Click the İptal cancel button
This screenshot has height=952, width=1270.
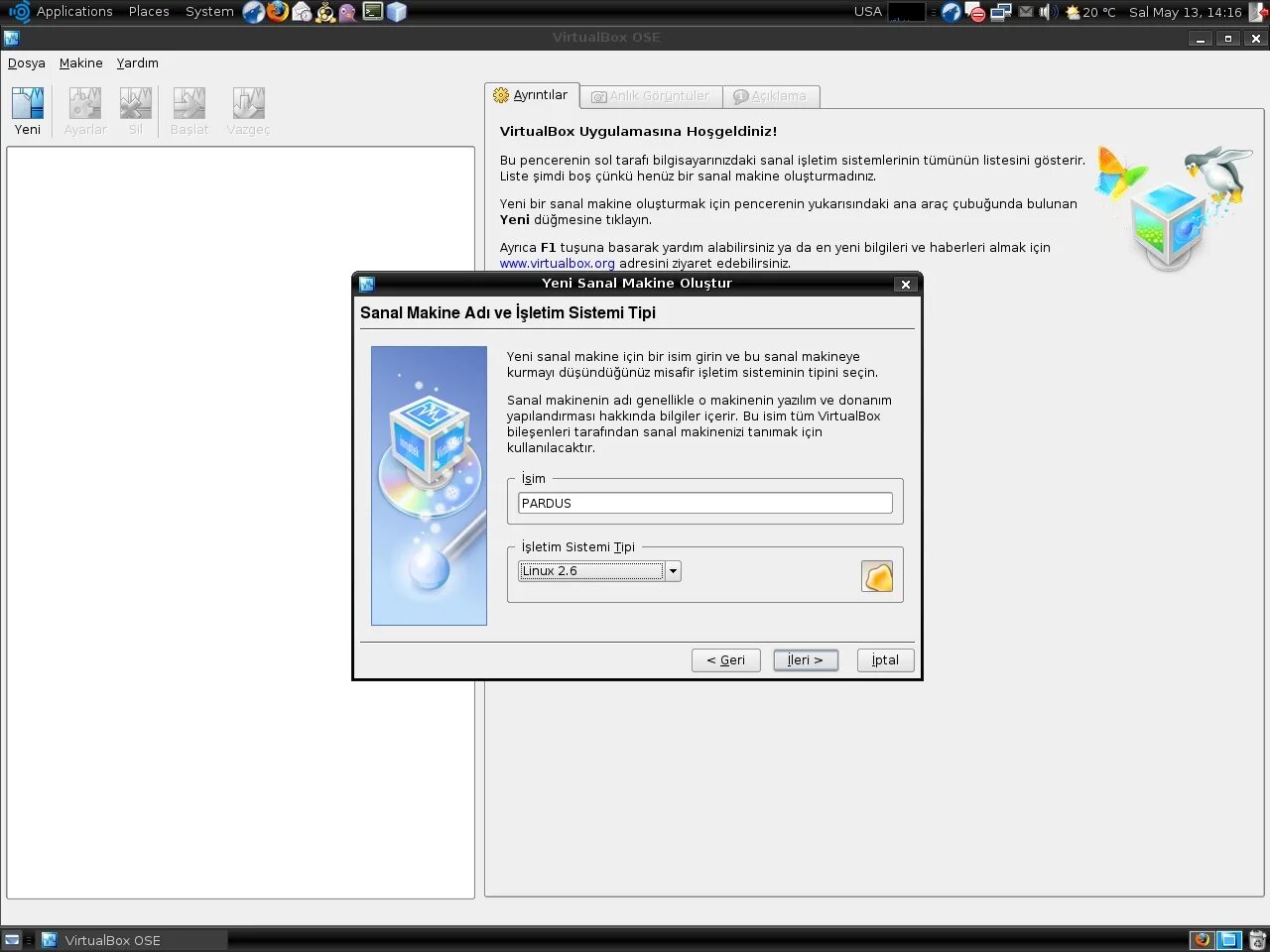[x=886, y=660]
